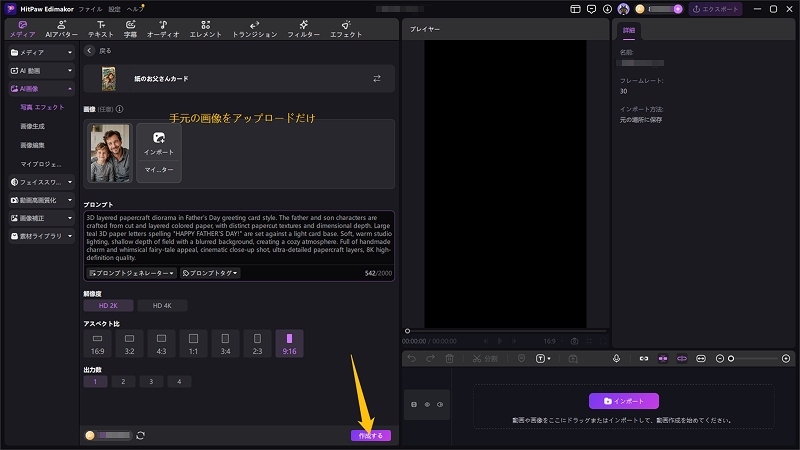Select 画像編集 in the sidebar
The image size is (800, 450).
pyautogui.click(x=32, y=145)
